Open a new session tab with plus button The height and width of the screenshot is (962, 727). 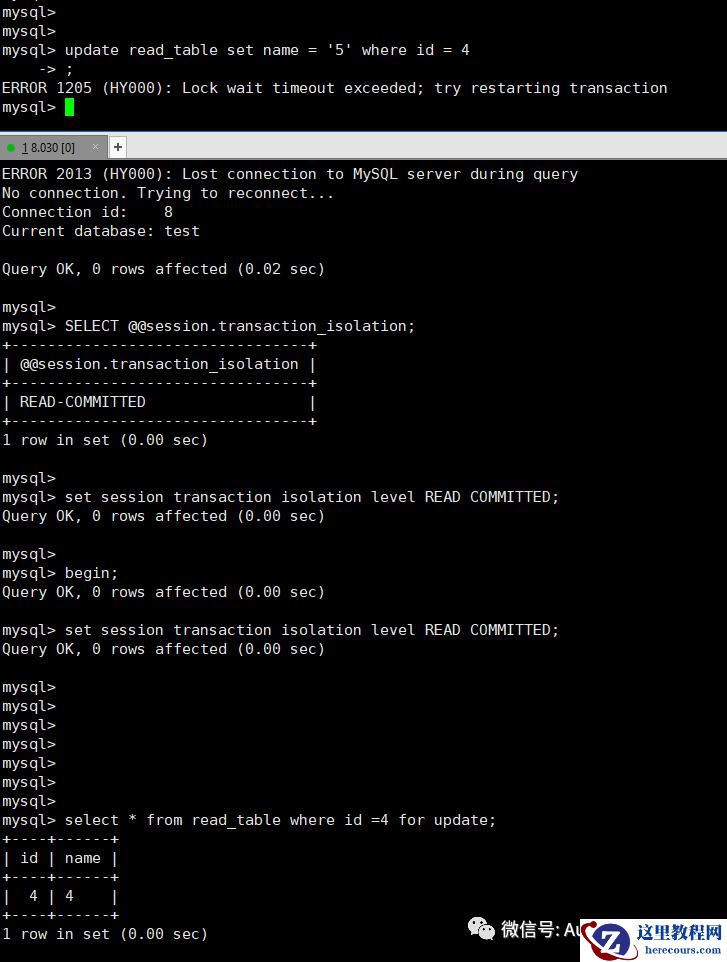point(118,147)
